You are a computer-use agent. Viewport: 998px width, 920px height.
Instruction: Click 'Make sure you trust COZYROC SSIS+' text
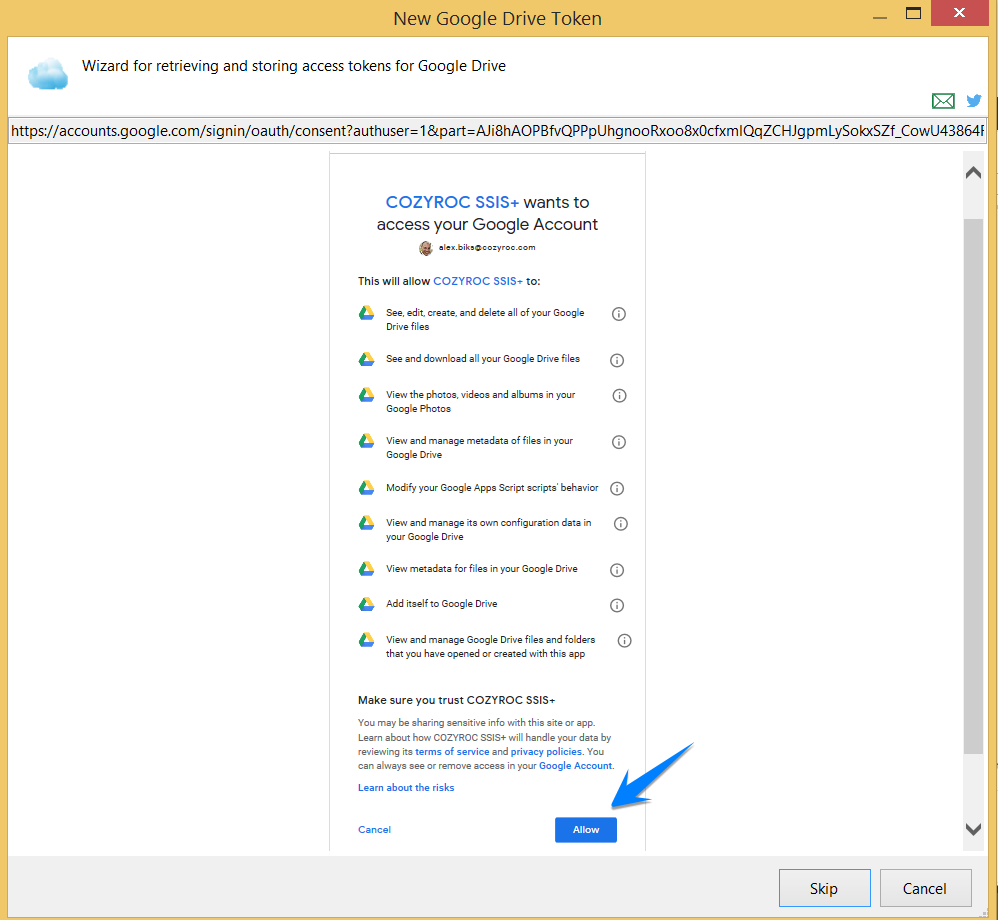(x=456, y=700)
